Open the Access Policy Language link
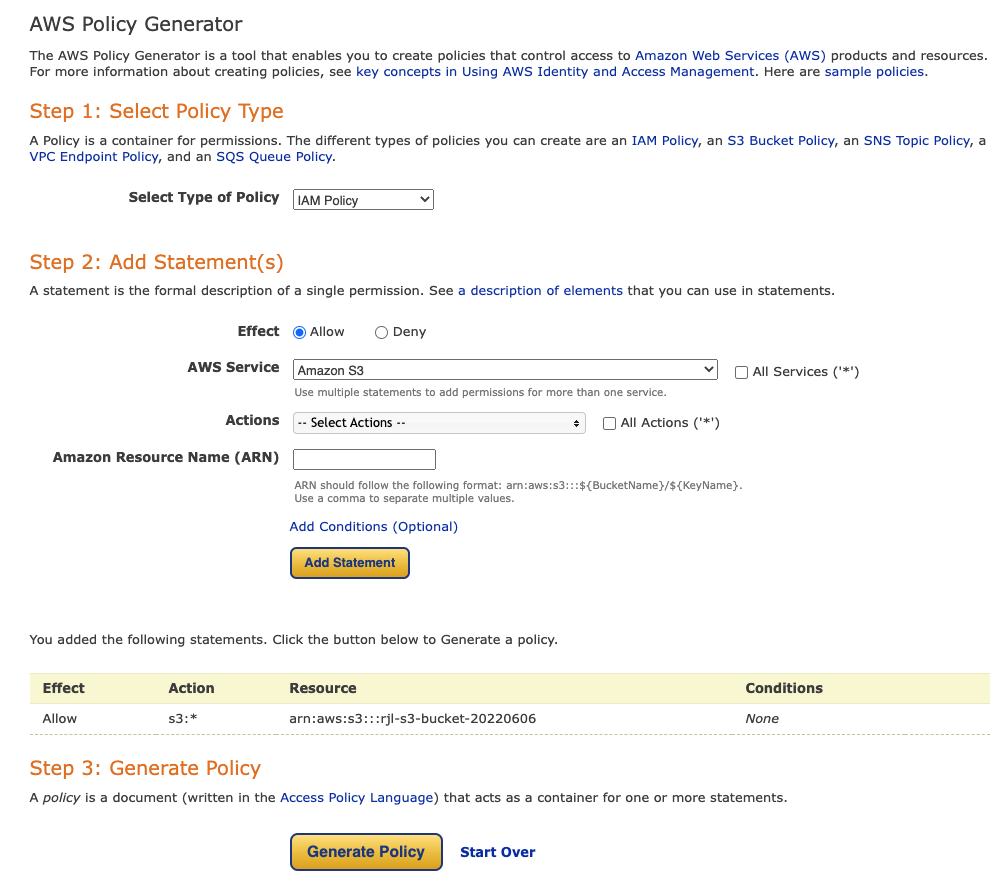 point(355,797)
